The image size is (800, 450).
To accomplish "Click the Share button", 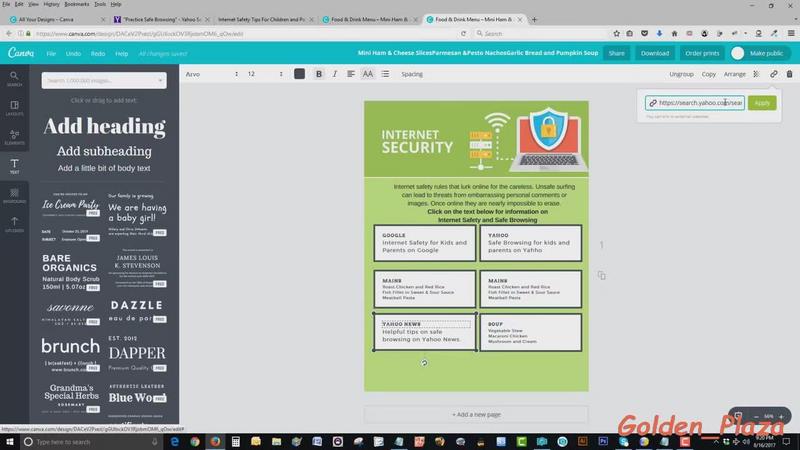I will pos(616,53).
